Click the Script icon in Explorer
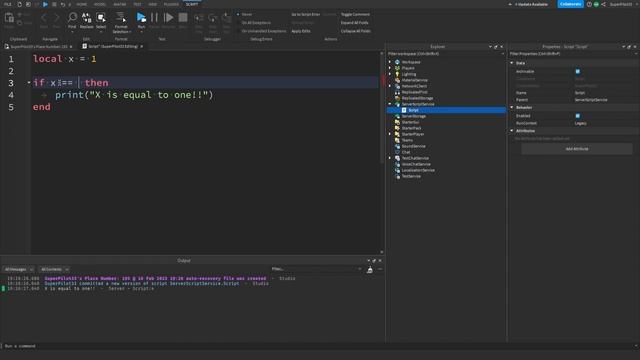Screen dimensions: 640x360 pos(404,110)
